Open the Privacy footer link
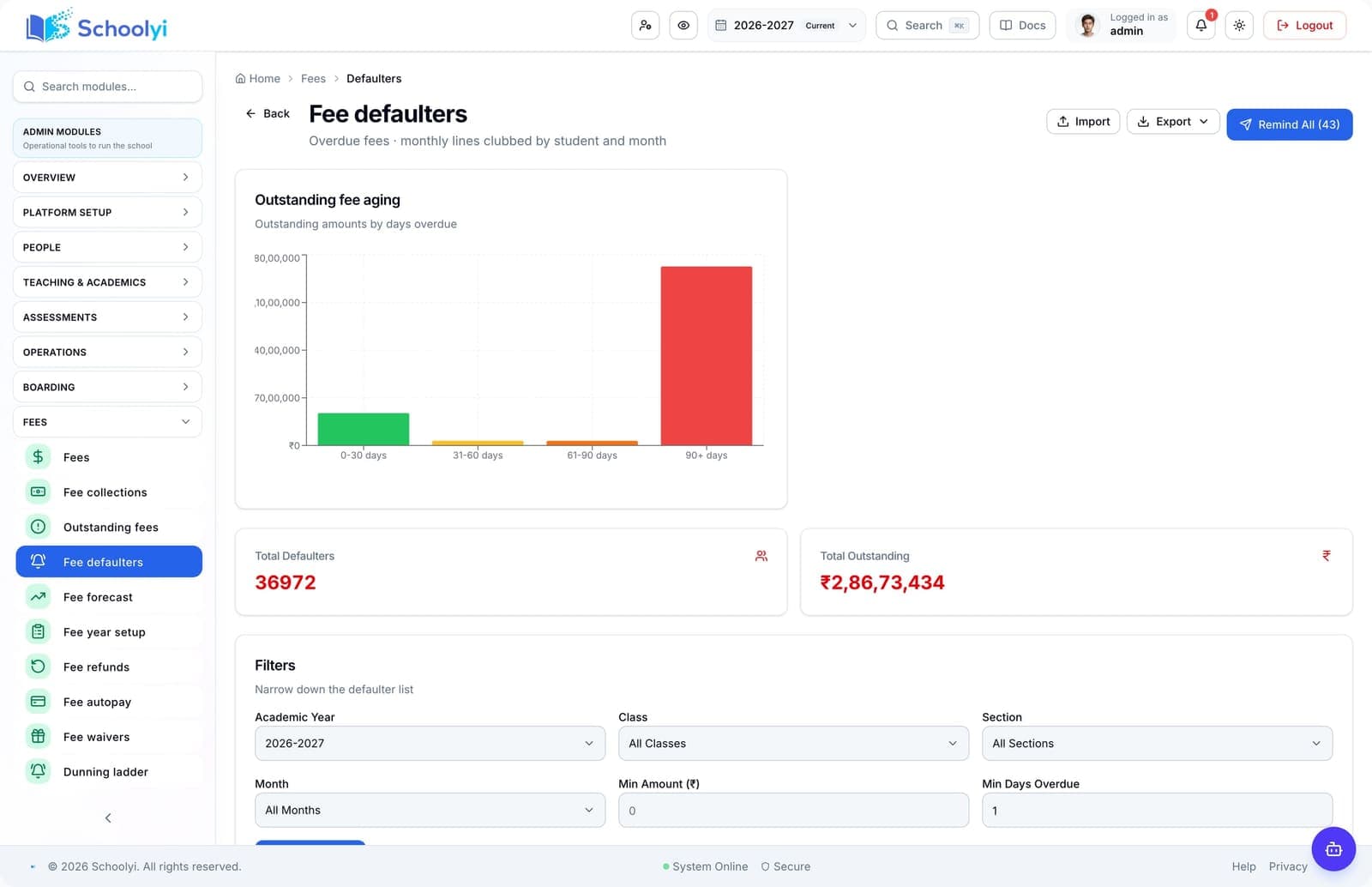The width and height of the screenshot is (1372, 887). (1288, 866)
